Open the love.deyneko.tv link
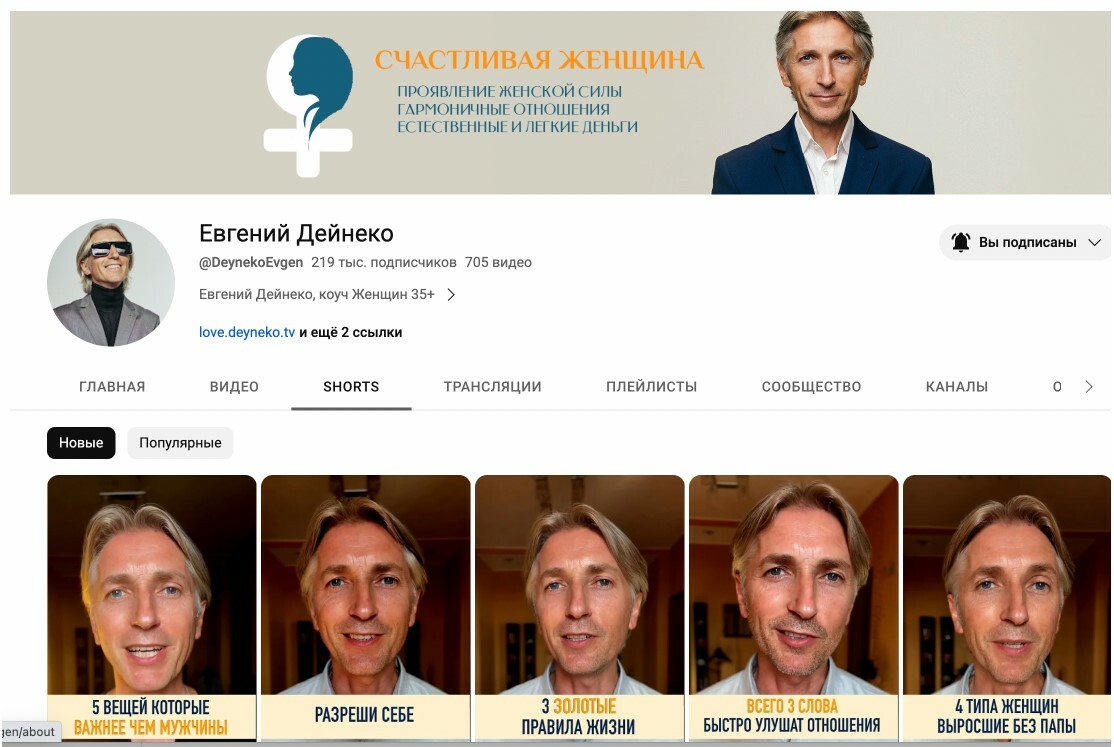This screenshot has width=1114, height=747. [247, 332]
